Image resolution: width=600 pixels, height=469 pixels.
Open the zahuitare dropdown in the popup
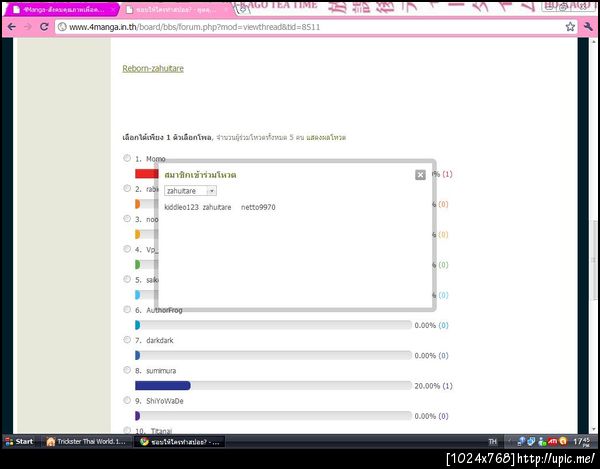[x=190, y=191]
